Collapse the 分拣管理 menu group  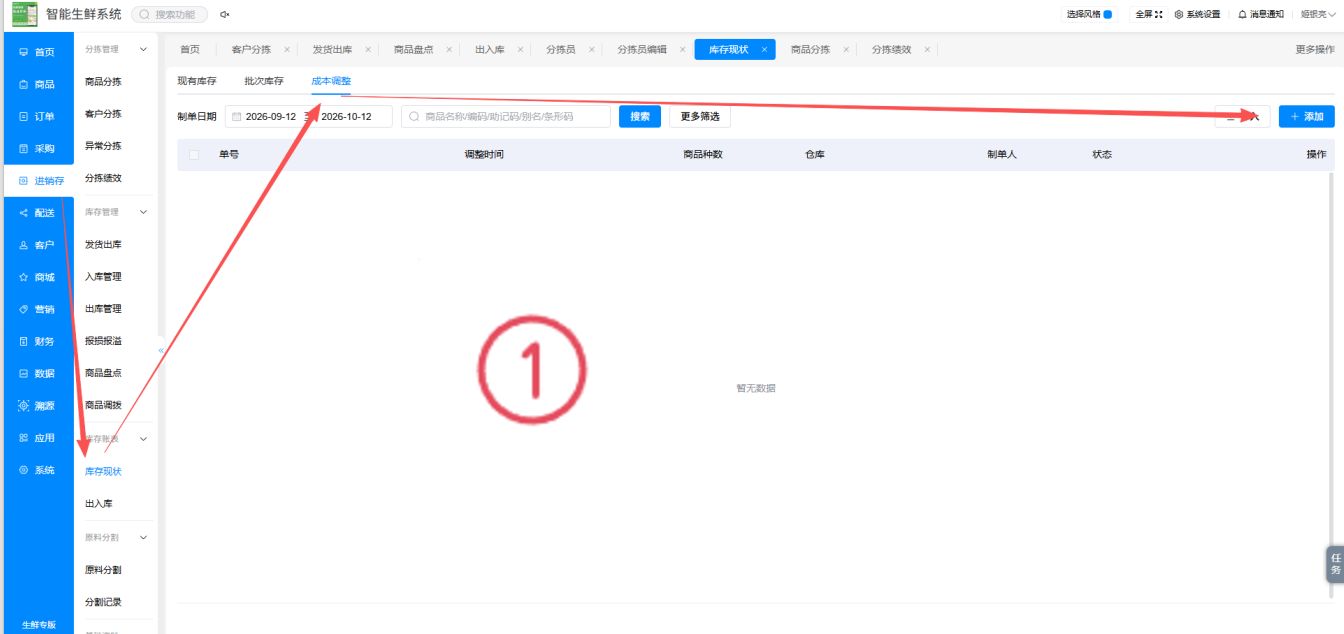coord(143,49)
